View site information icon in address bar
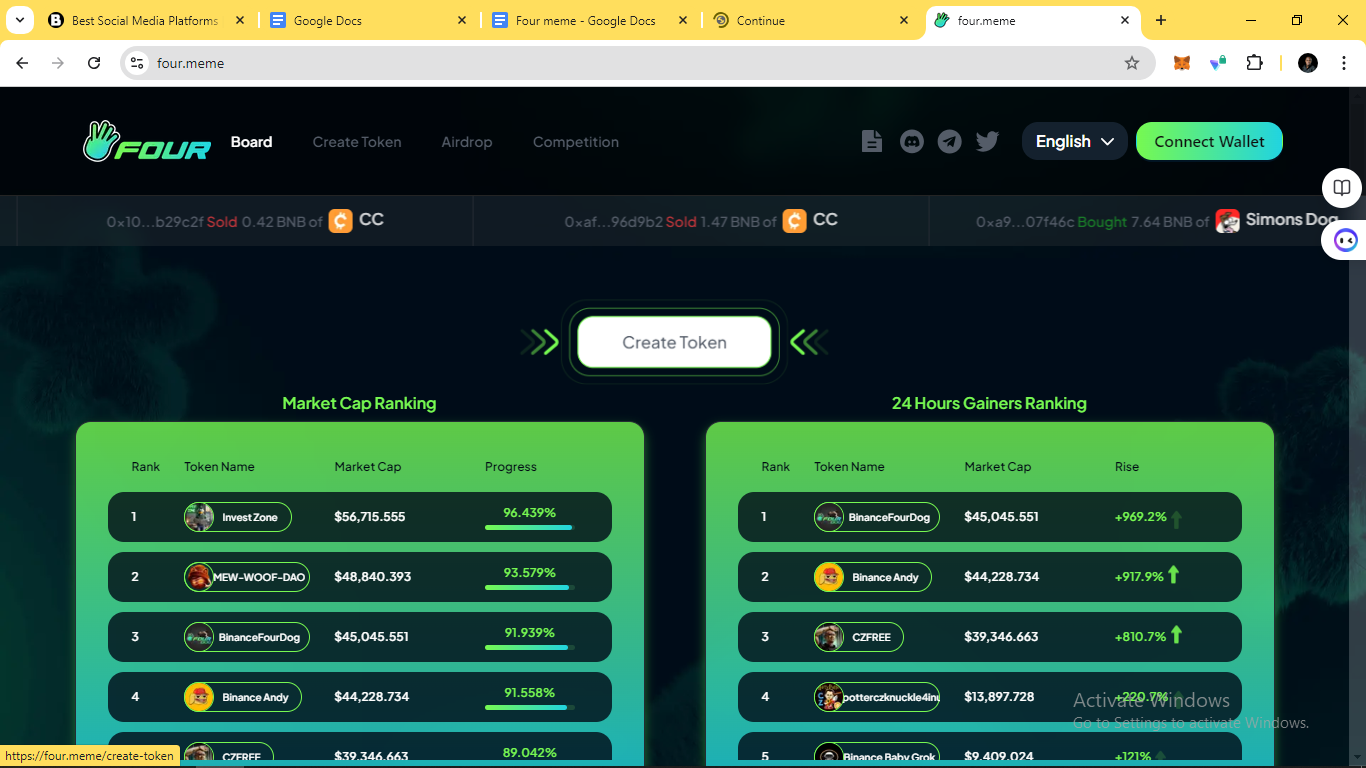This screenshot has width=1366, height=768. point(138,63)
